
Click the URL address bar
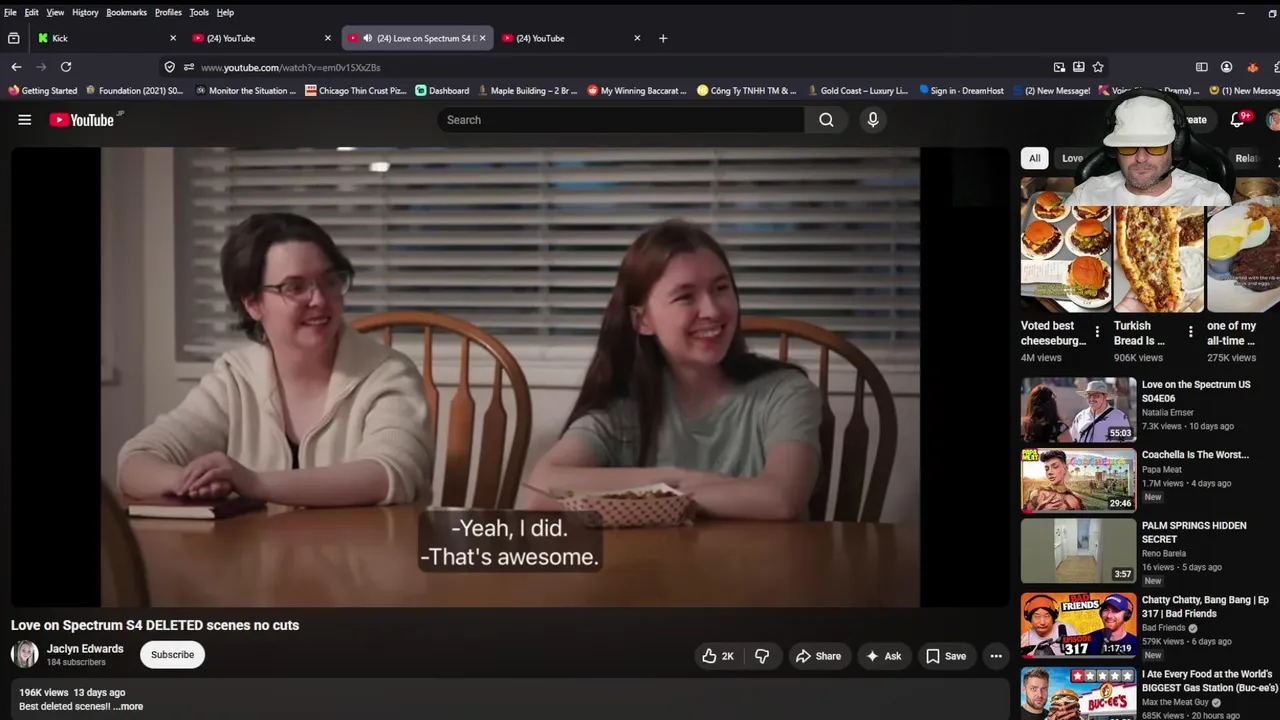click(620, 67)
